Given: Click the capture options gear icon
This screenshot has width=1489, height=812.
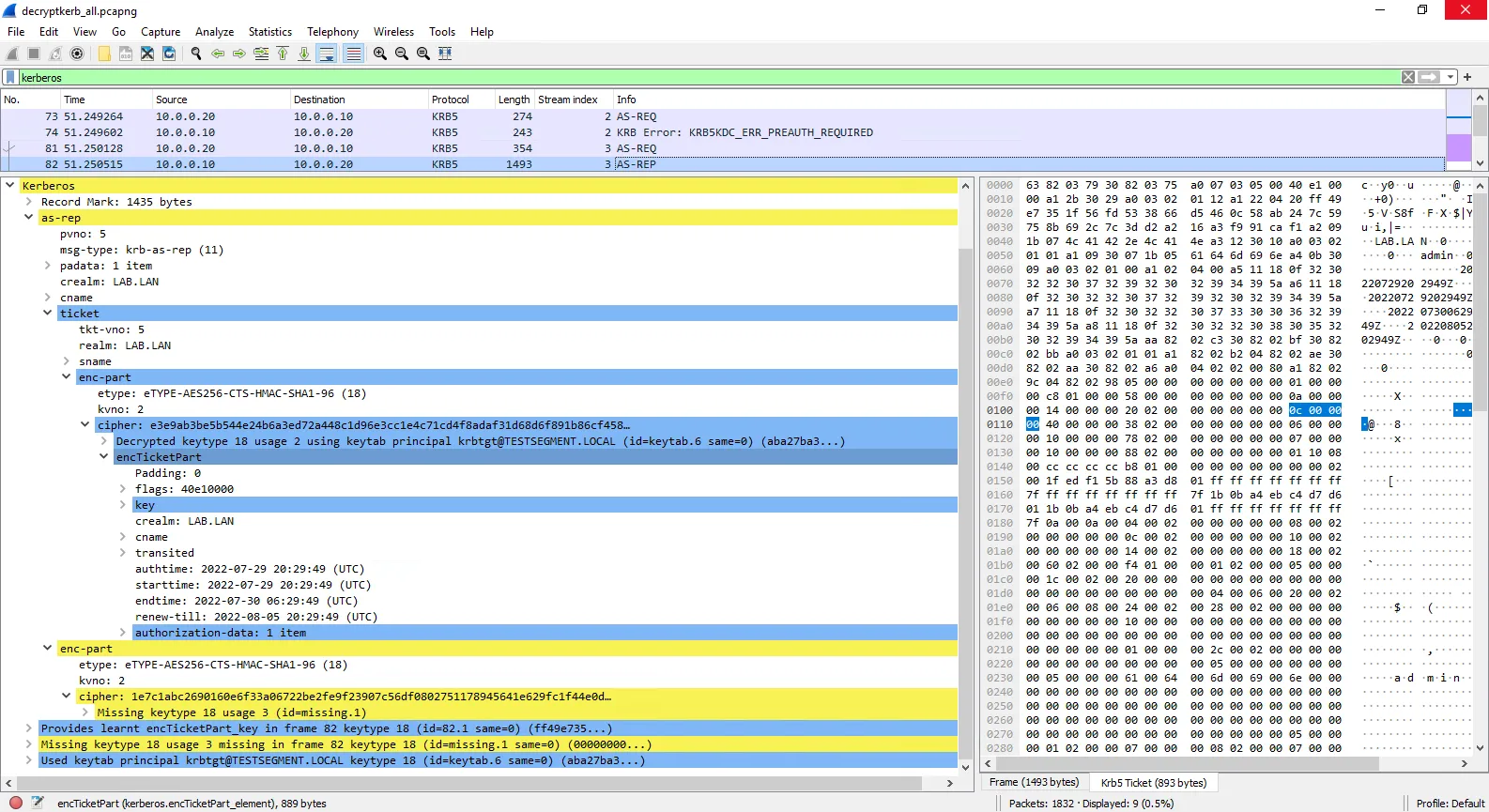Looking at the screenshot, I should pos(77,54).
